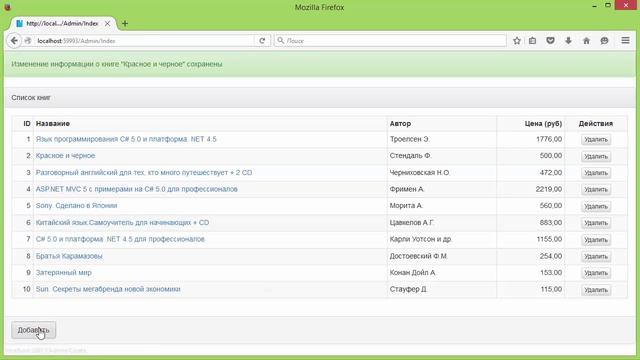Delete the Достоевский Ф.М. book row
640x360 pixels.
click(x=596, y=256)
